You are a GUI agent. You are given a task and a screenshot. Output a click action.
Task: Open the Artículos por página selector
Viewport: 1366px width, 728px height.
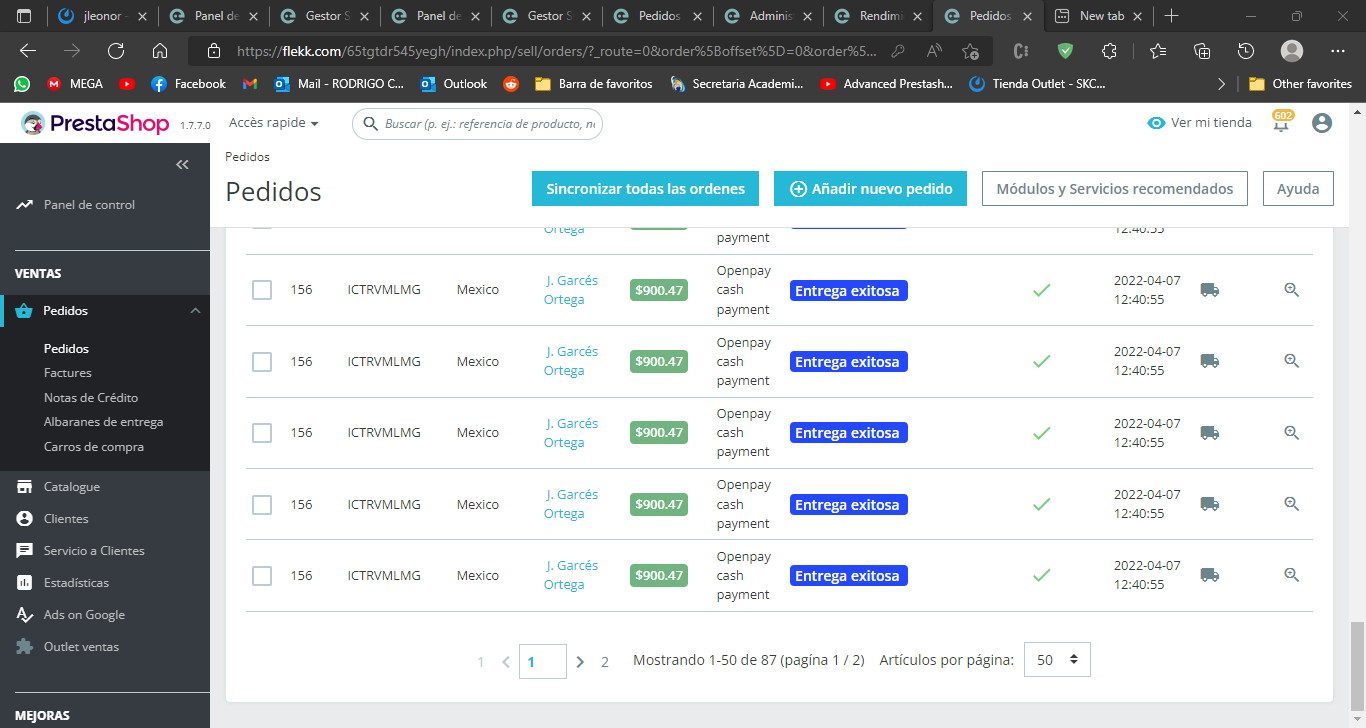[x=1057, y=660]
